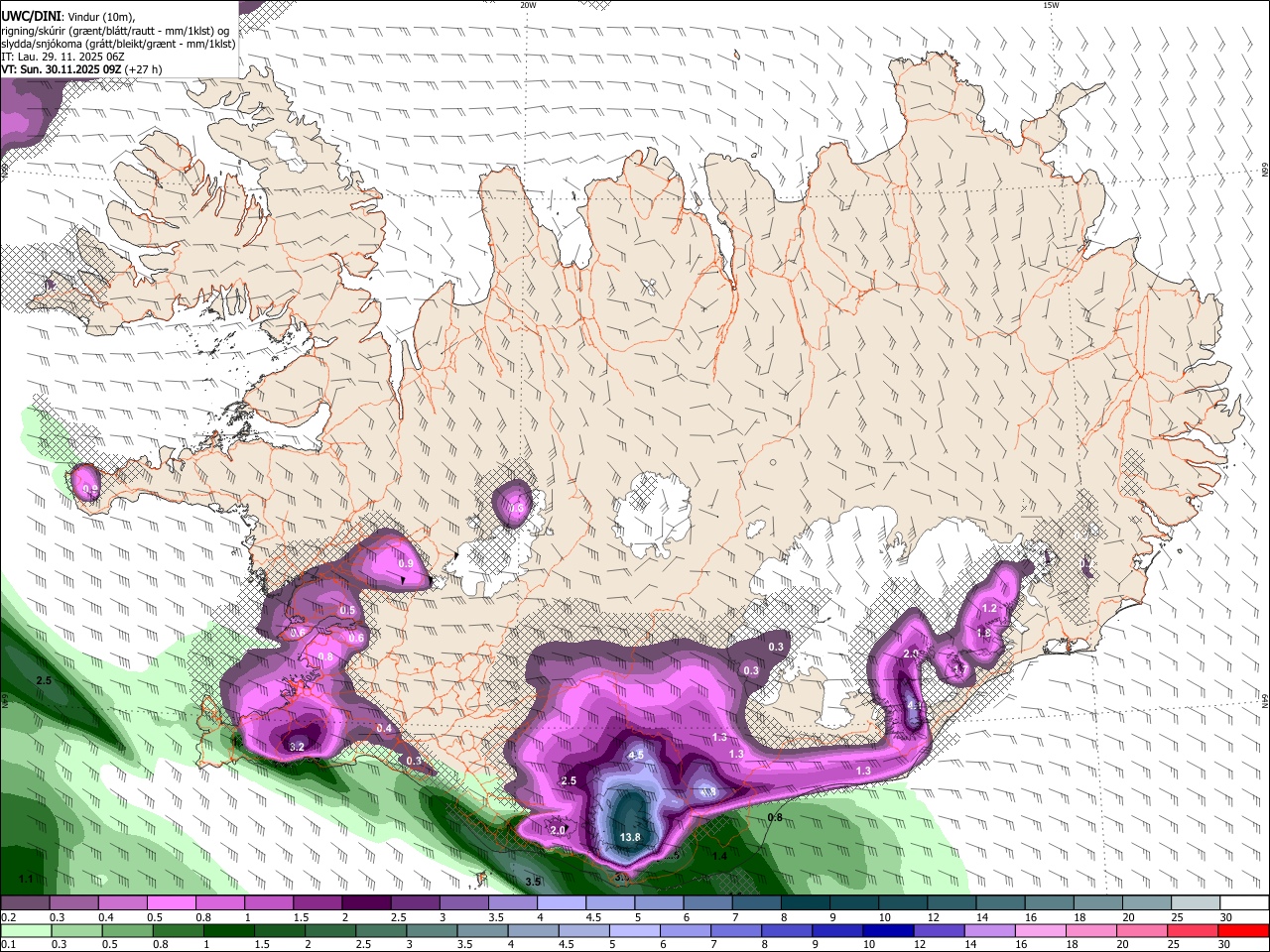Pick the snow-scale swatch labeled 7
Viewport: 1270px width, 952px height.
[757, 902]
